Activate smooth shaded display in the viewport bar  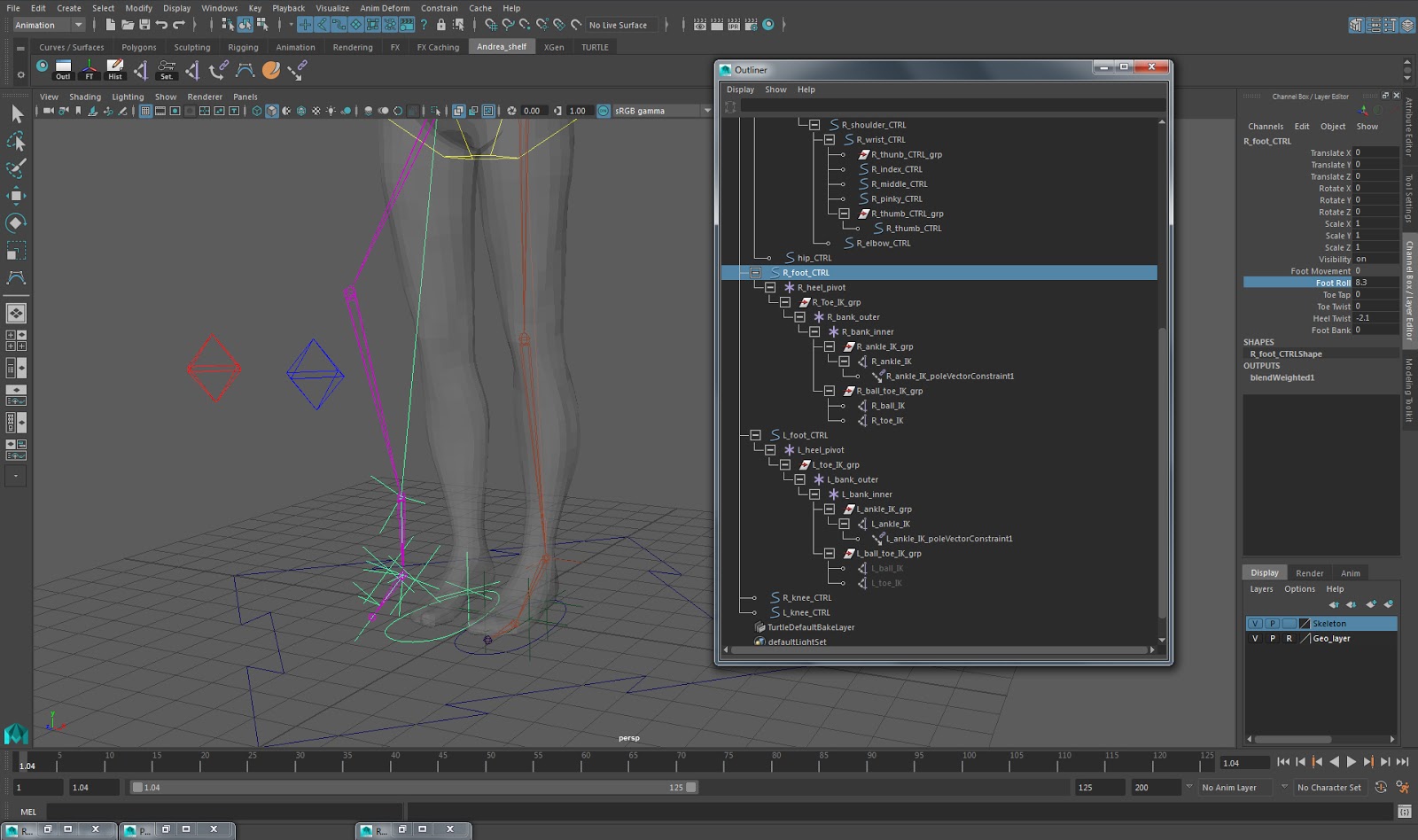272,111
